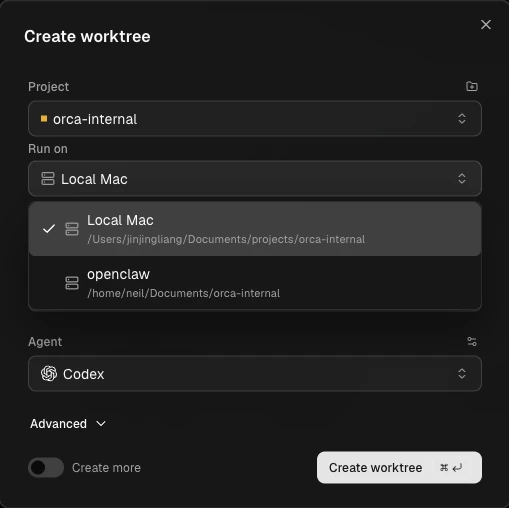This screenshot has width=509, height=508.
Task: Open the Project dropdown orca-internal
Action: [x=255, y=119]
